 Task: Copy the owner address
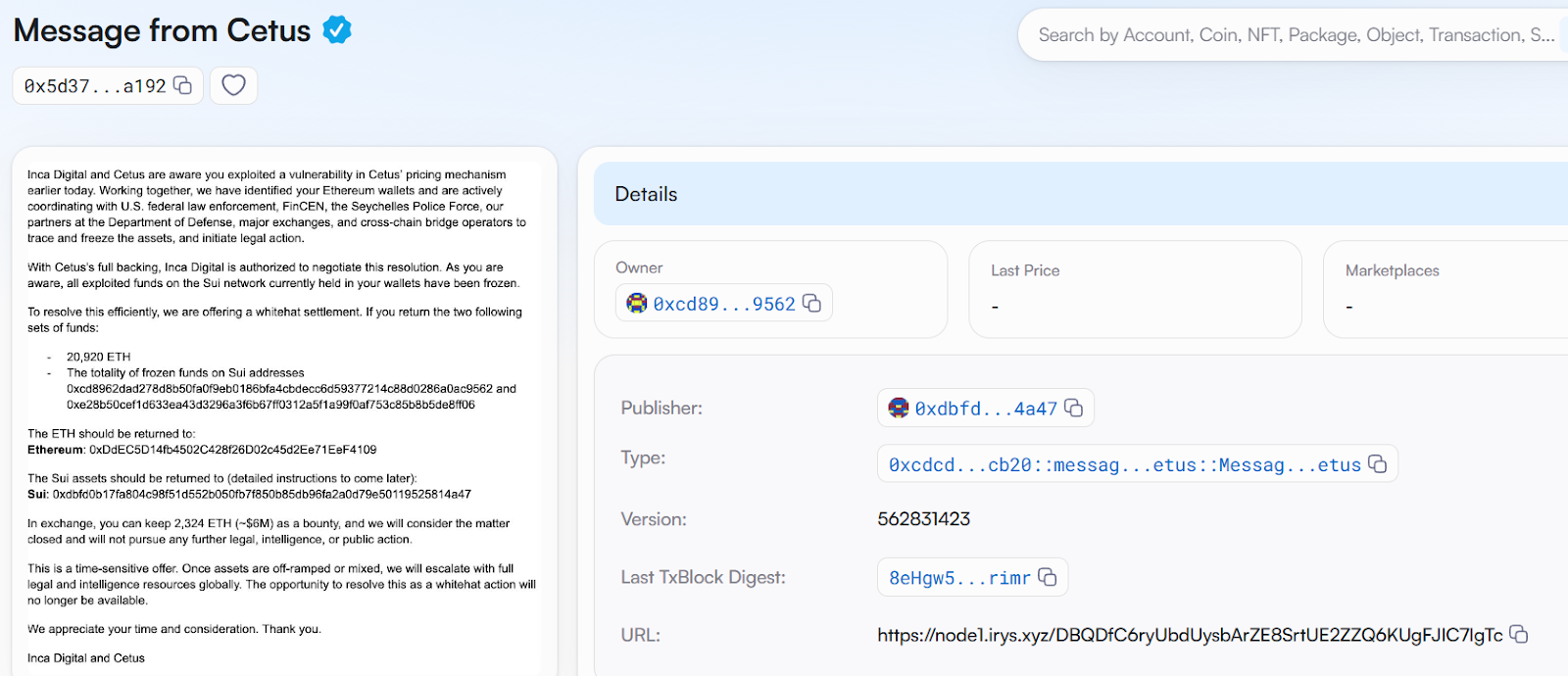[x=812, y=303]
